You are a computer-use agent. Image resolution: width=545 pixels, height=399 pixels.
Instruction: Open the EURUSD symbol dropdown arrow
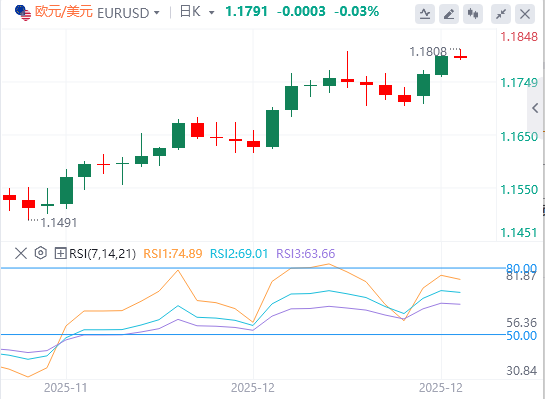pos(157,13)
